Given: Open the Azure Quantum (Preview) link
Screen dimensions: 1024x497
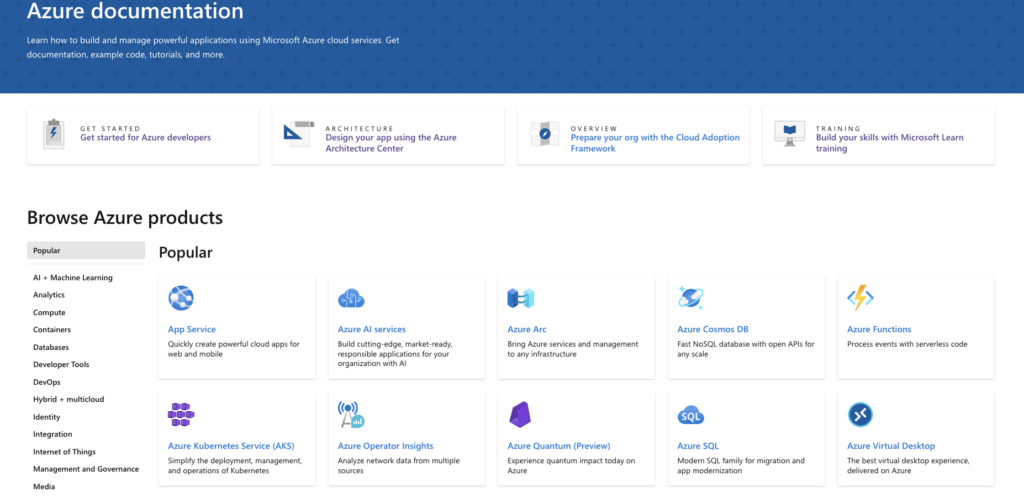Looking at the screenshot, I should pos(559,446).
